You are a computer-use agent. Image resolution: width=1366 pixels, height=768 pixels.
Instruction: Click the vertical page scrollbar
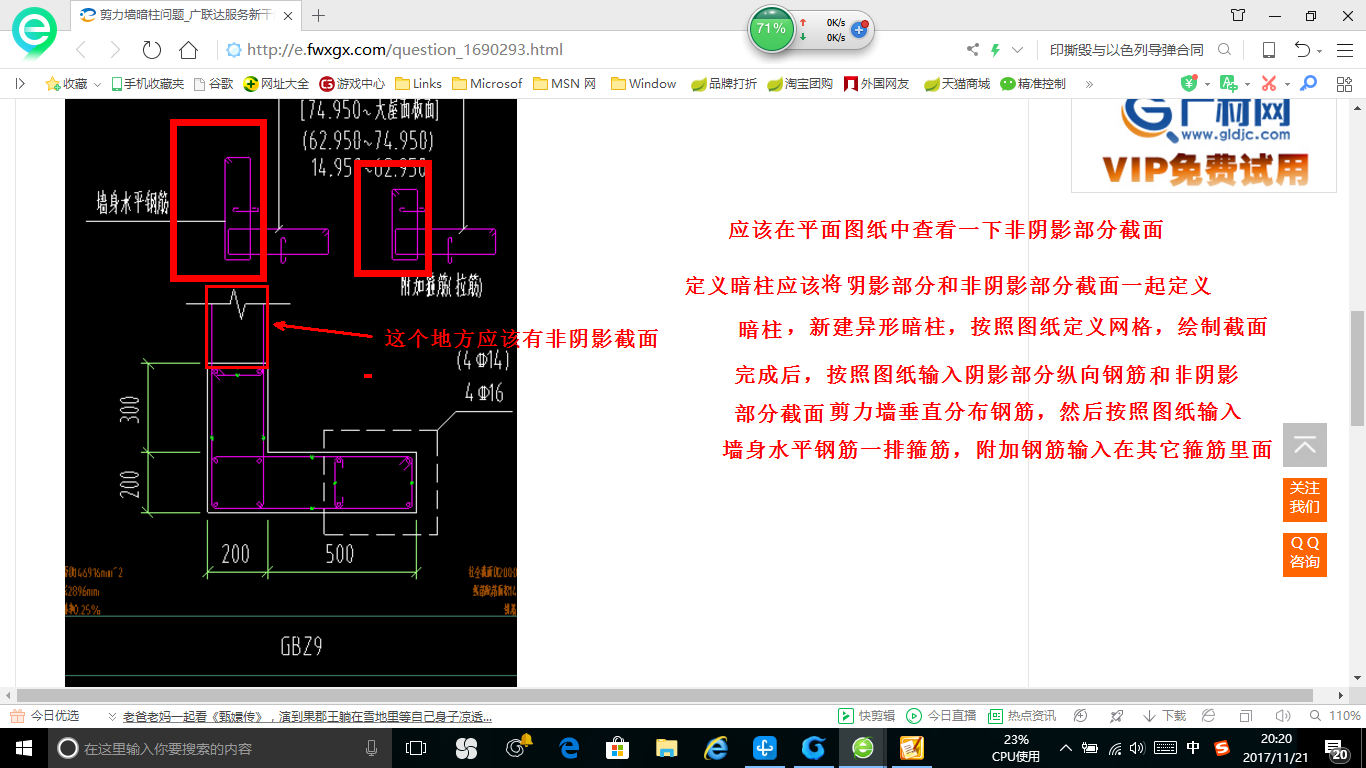[x=1357, y=368]
